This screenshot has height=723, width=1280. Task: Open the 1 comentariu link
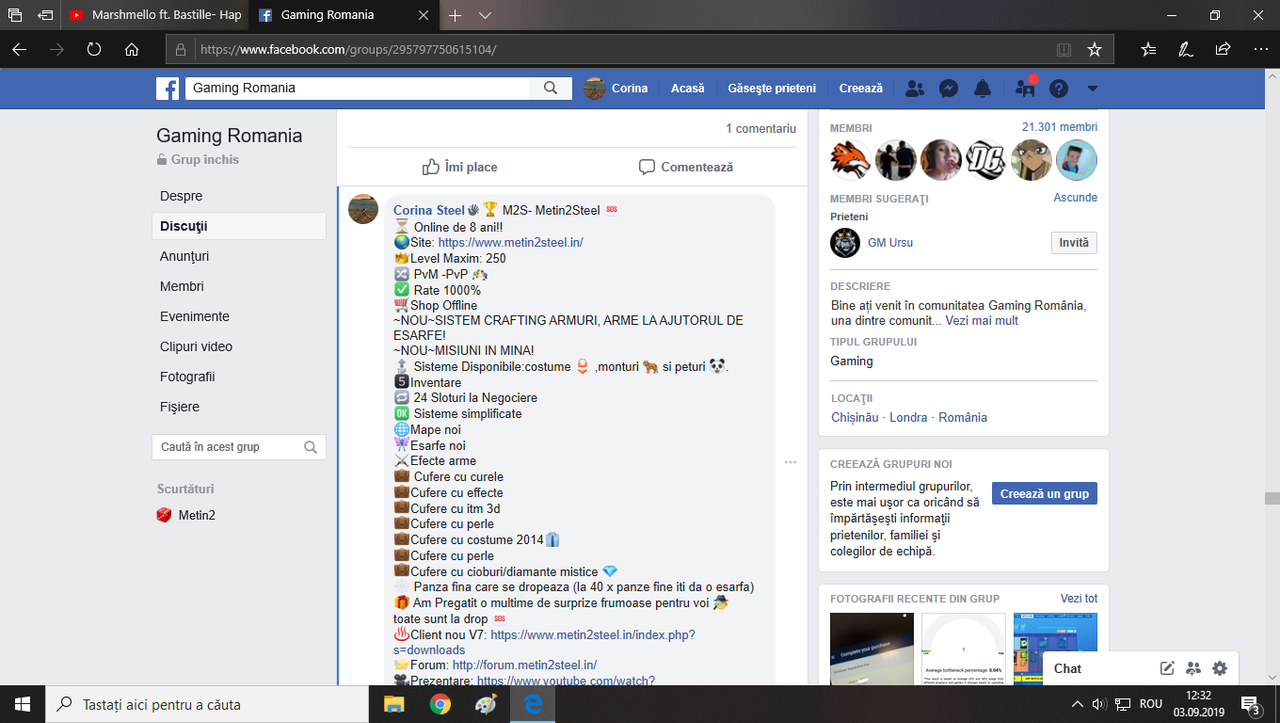761,128
